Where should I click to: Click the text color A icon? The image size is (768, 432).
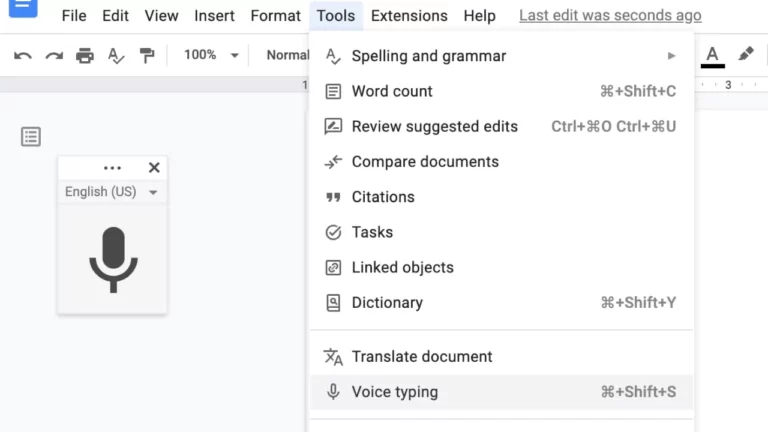[712, 56]
